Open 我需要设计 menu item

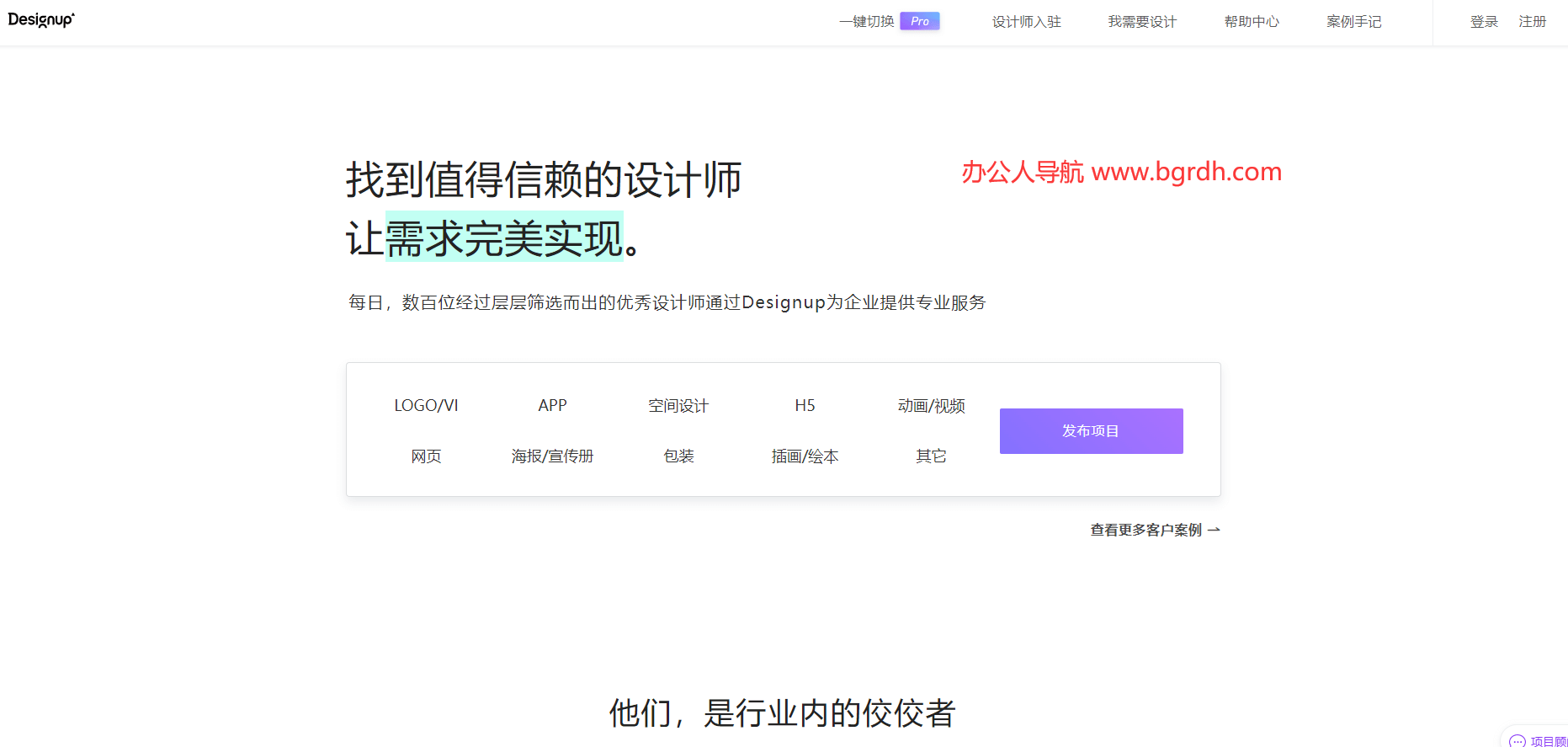tap(1142, 22)
